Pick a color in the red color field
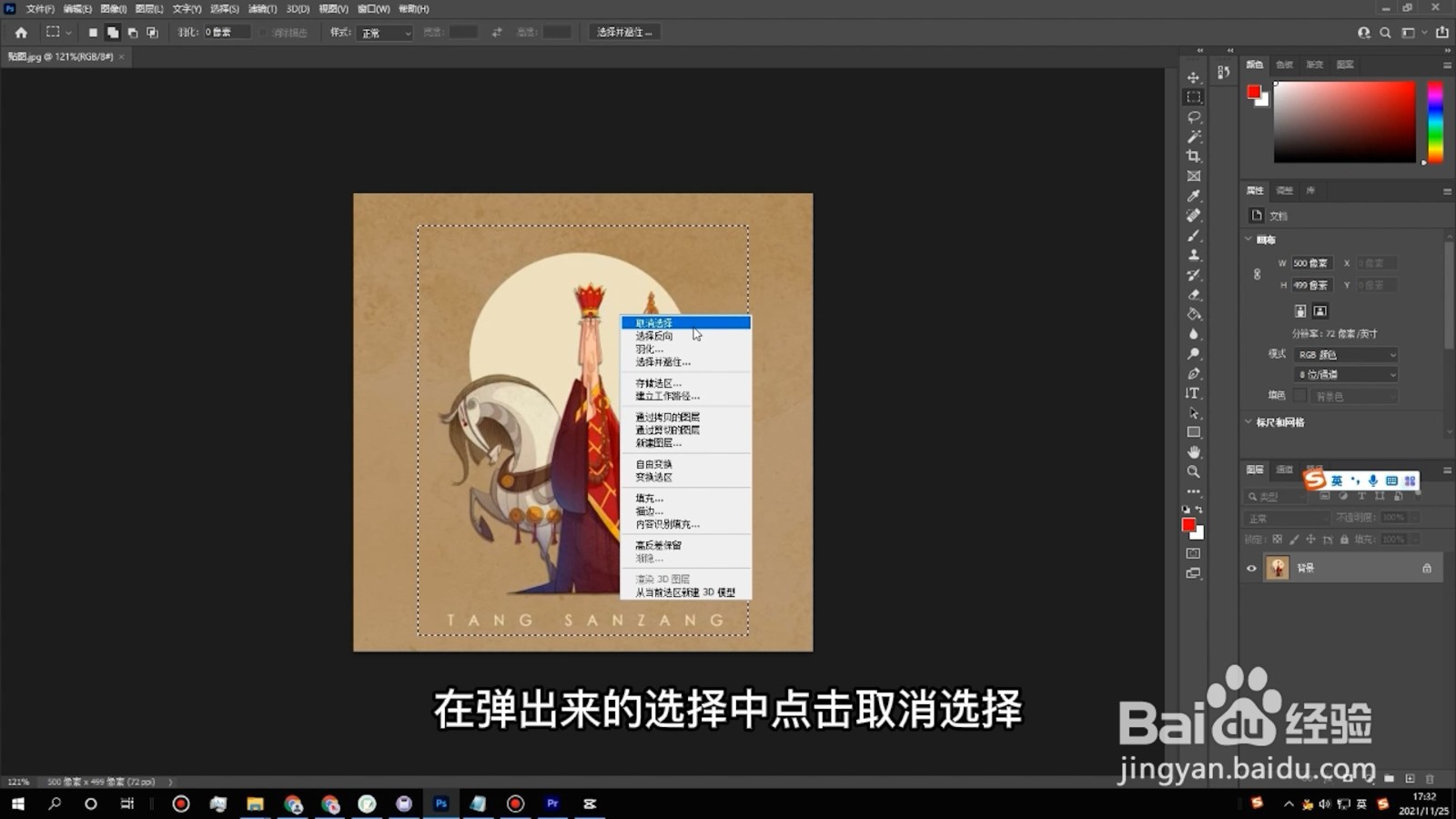This screenshot has width=1456, height=819. coord(1344,122)
